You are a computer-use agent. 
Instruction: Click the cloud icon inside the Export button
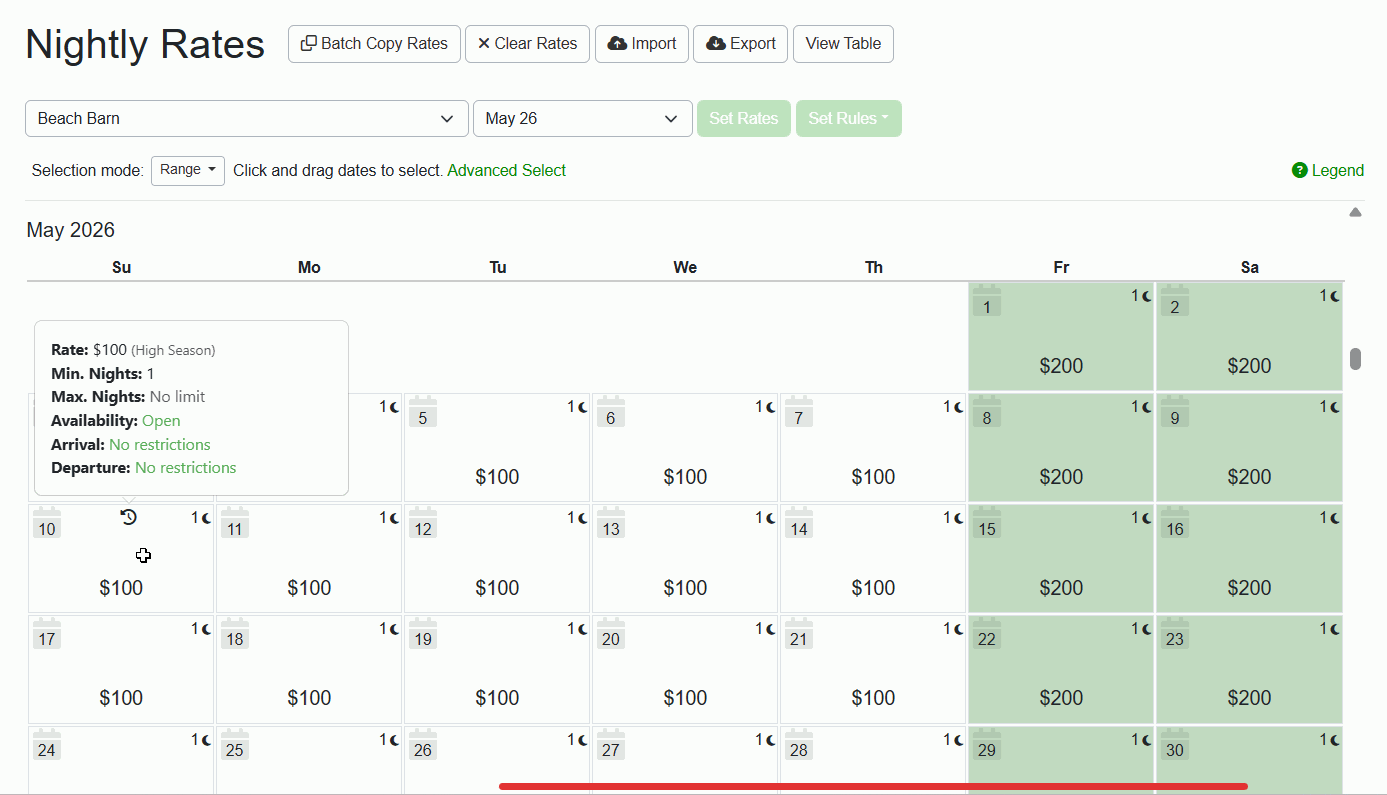(716, 43)
